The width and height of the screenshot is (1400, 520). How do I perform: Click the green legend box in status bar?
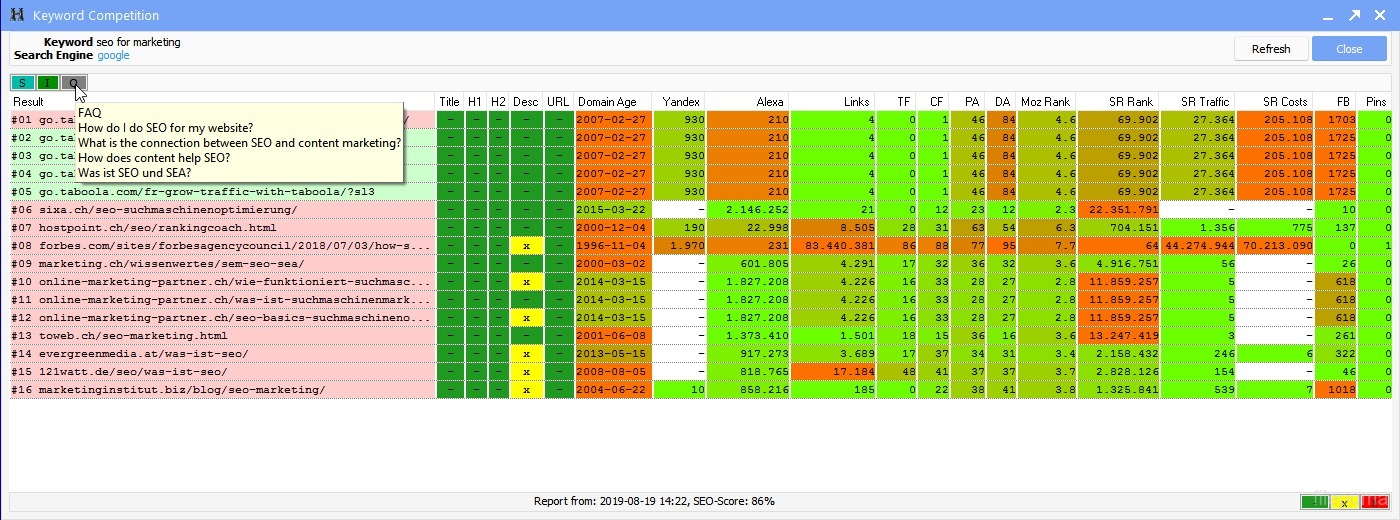click(x=1314, y=501)
